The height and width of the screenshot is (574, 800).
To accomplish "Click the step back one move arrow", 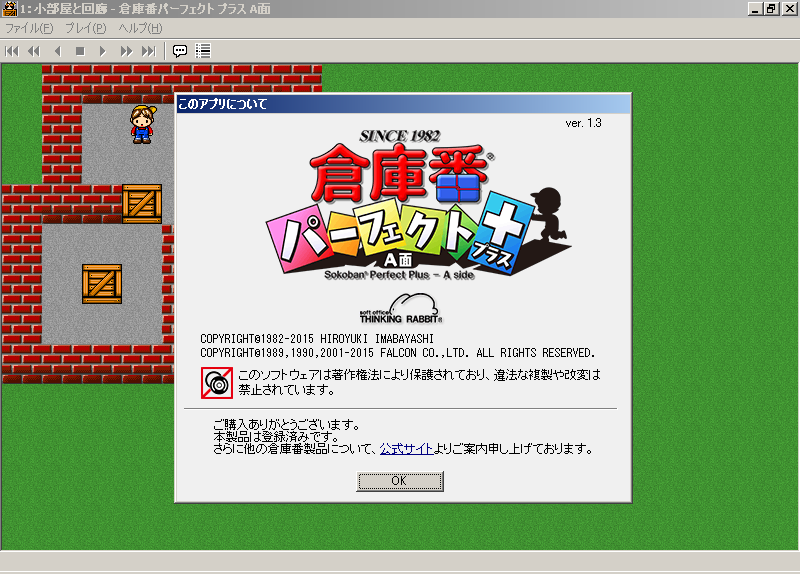I will tap(57, 50).
